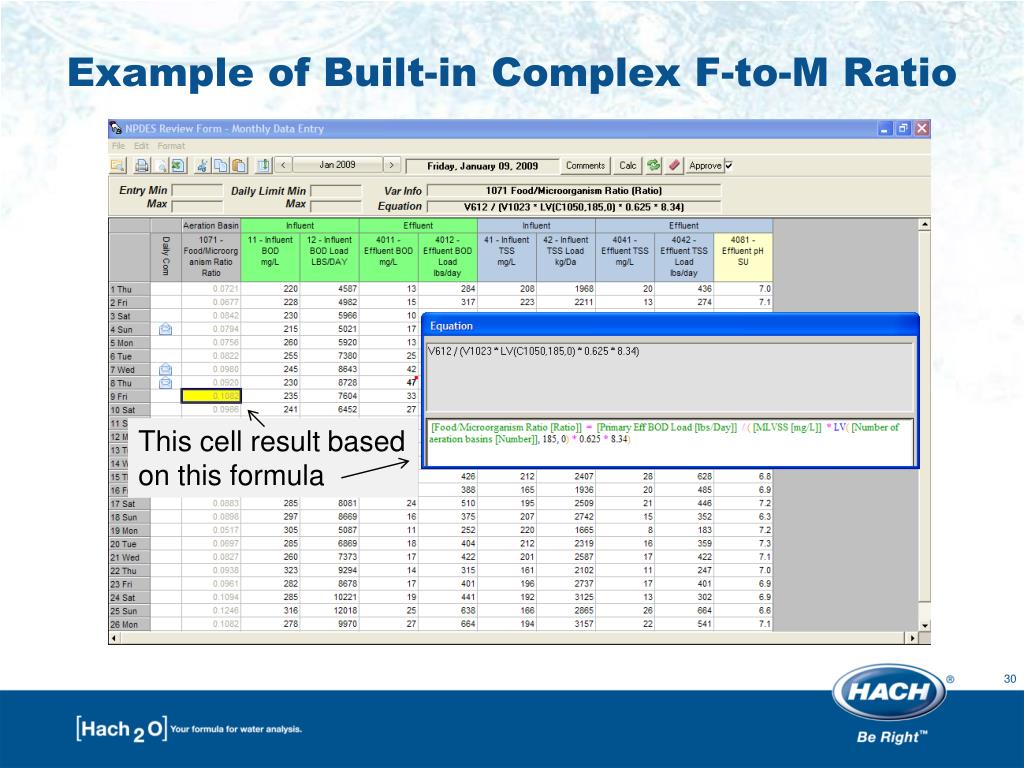Click the Print icon in toolbar
Viewport: 1024px width, 768px height.
point(142,166)
